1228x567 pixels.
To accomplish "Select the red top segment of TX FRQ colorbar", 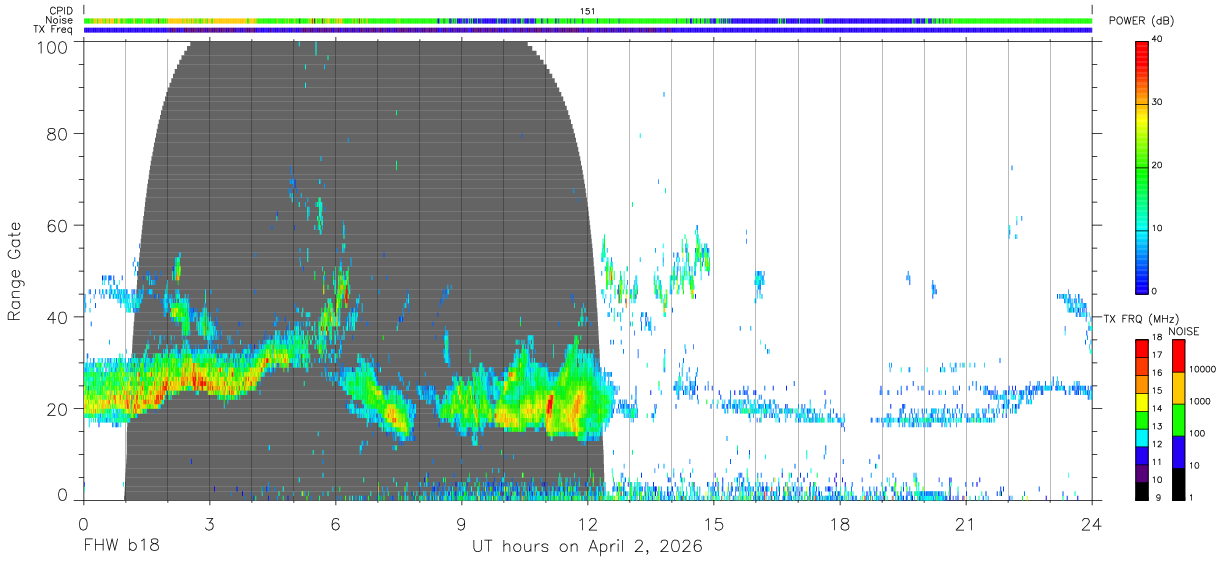I will (x=1142, y=349).
